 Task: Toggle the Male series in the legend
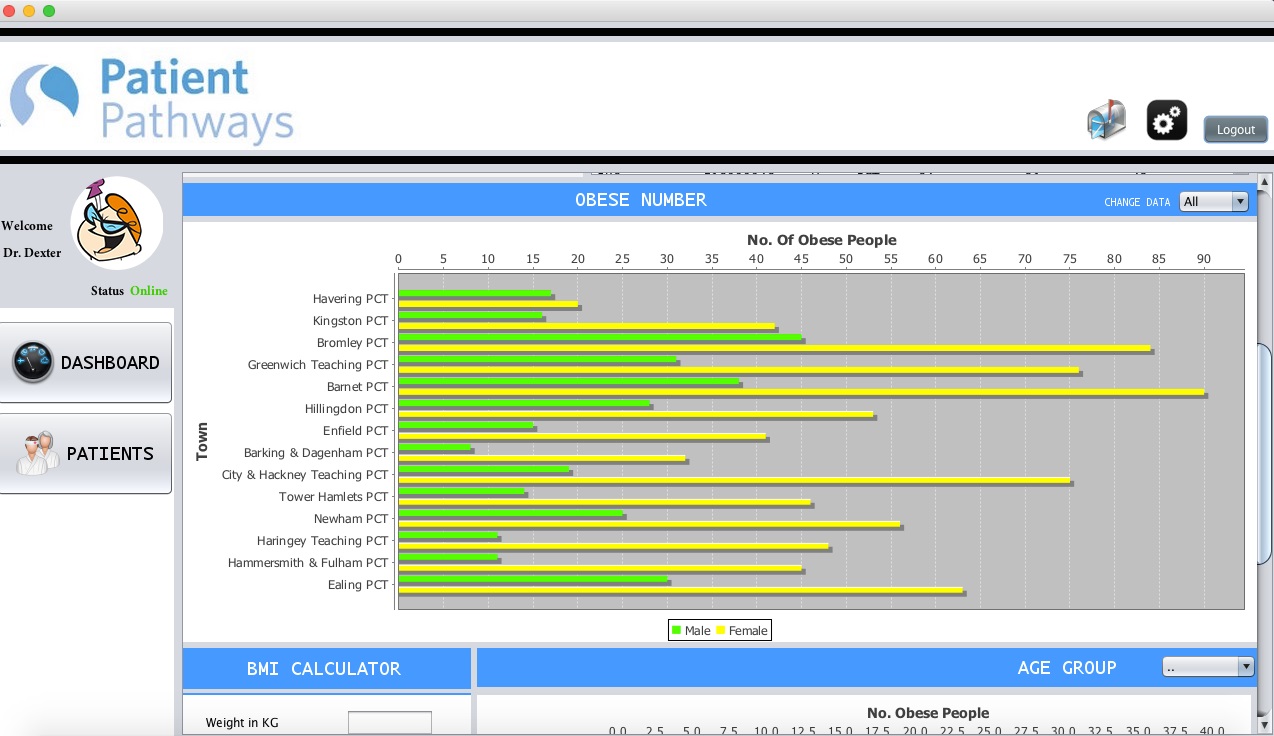695,630
